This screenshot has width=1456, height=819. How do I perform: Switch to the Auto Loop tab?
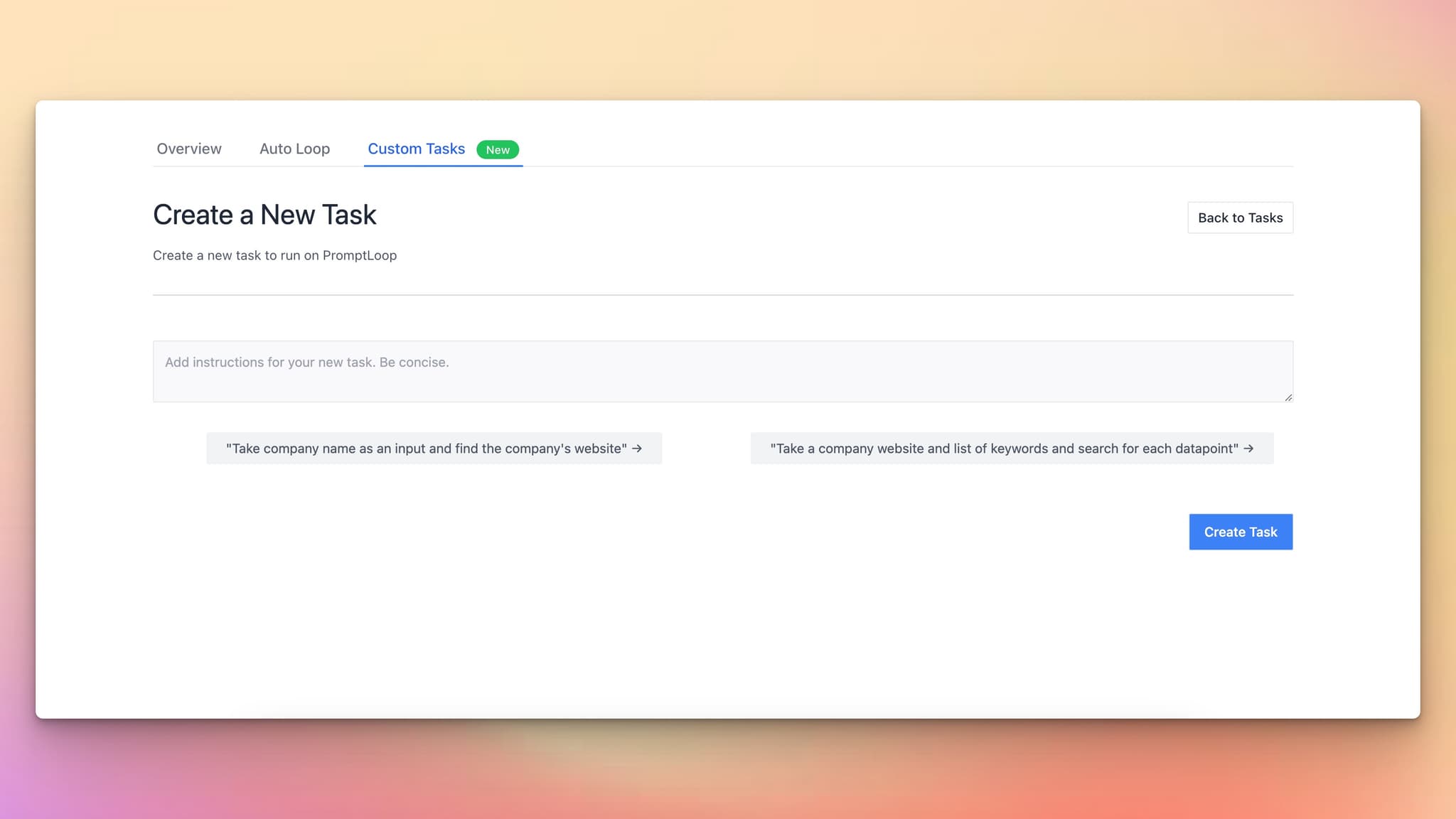[x=294, y=149]
